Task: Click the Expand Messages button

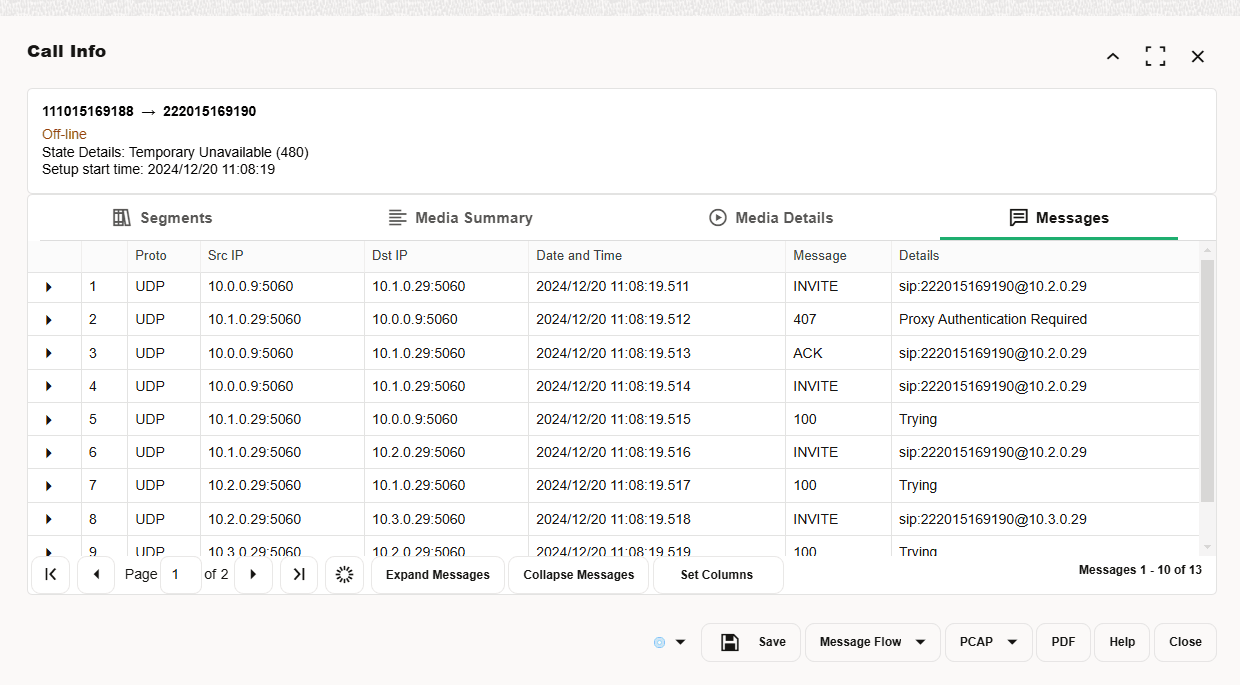Action: (437, 574)
